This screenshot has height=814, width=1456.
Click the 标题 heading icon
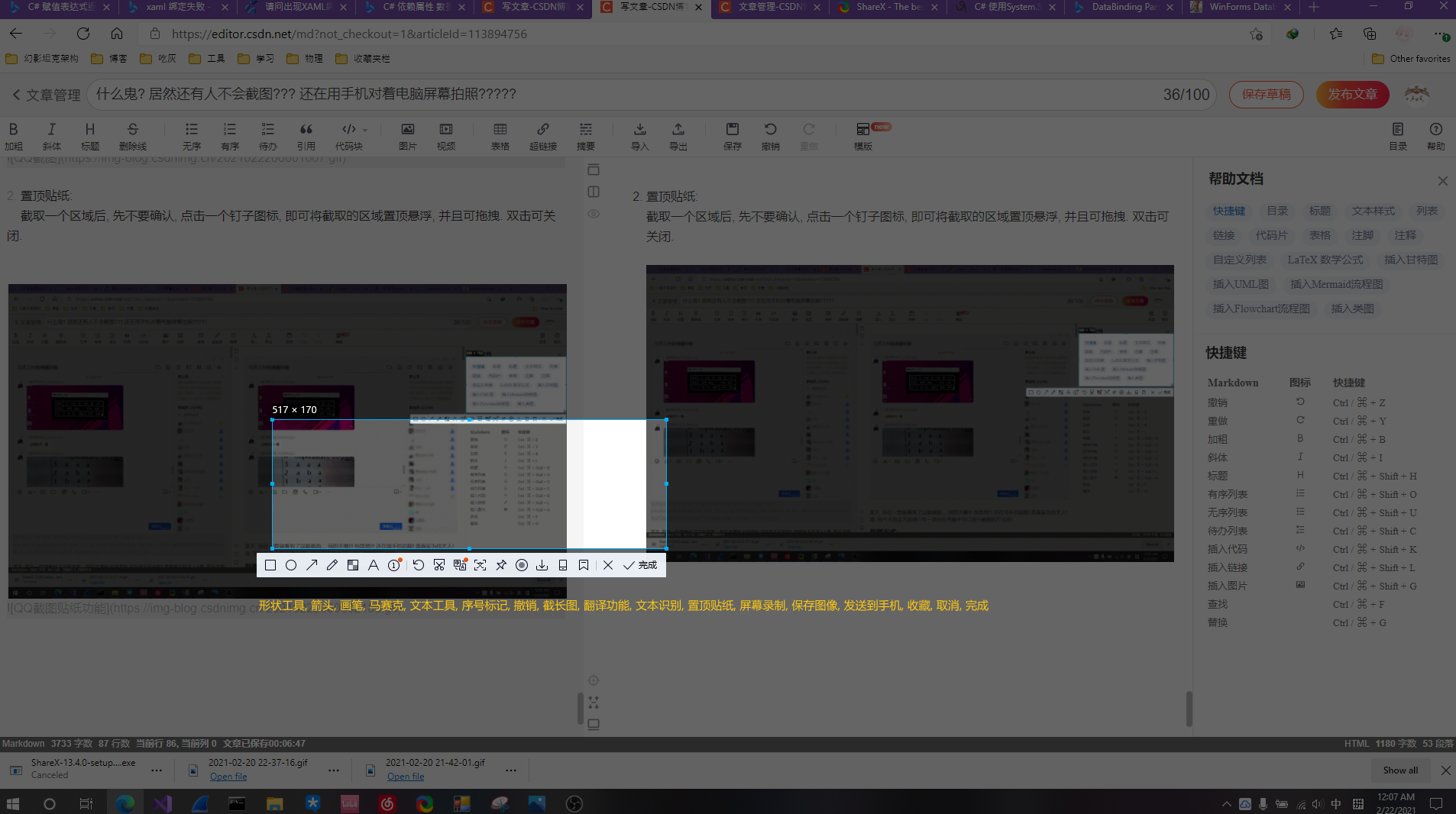point(90,136)
